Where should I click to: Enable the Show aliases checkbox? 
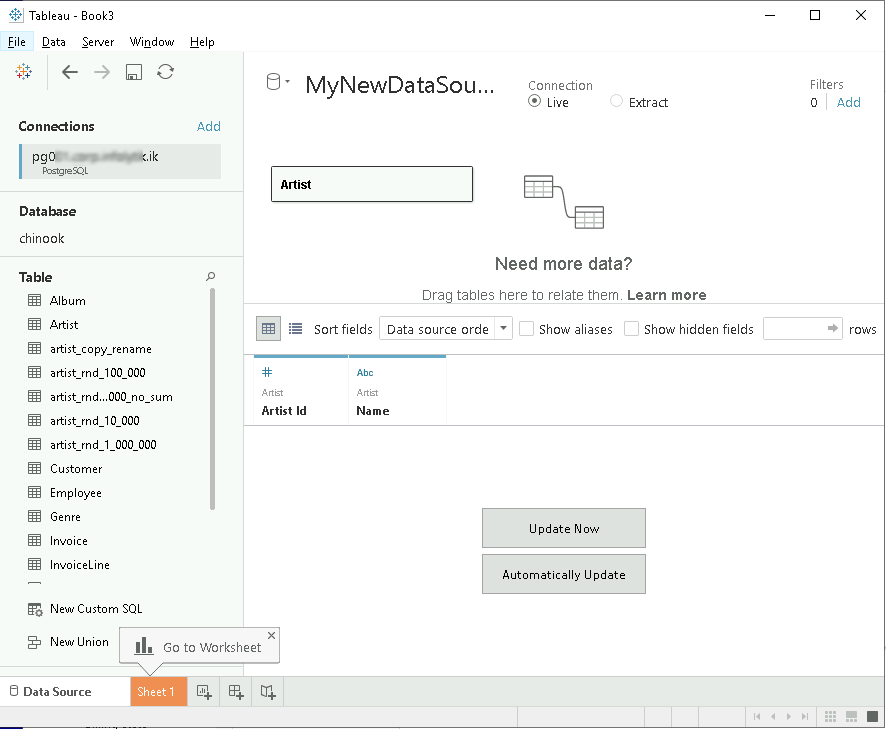click(x=526, y=328)
